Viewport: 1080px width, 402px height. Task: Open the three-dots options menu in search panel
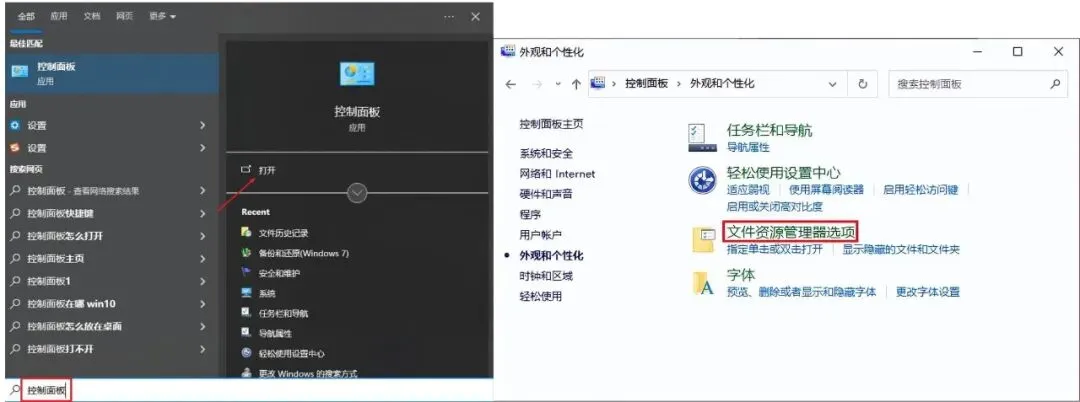click(449, 17)
